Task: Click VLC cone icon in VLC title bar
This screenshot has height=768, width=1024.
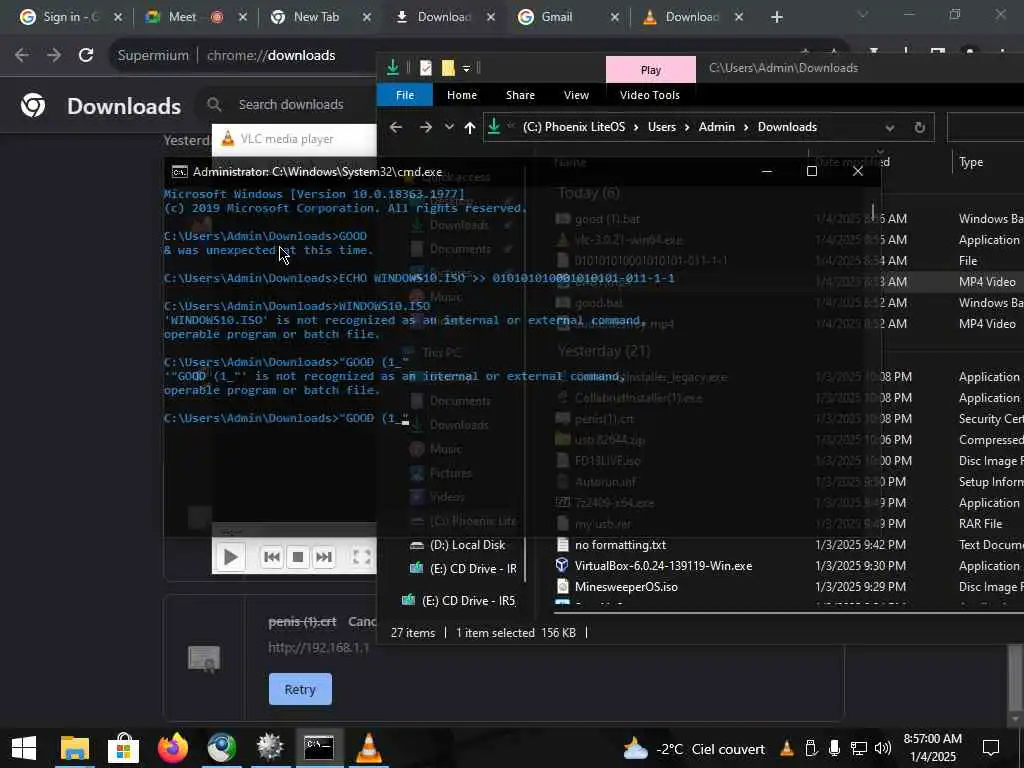Action: tap(227, 138)
